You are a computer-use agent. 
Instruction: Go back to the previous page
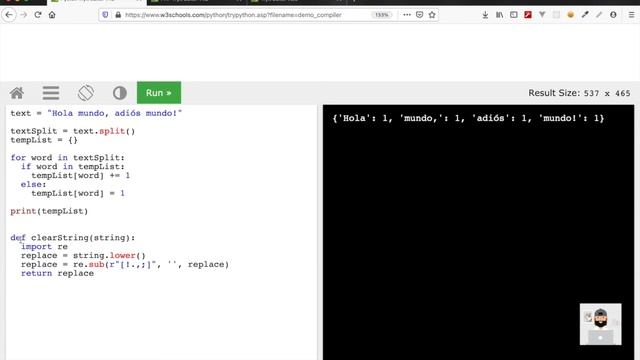[x=9, y=15]
